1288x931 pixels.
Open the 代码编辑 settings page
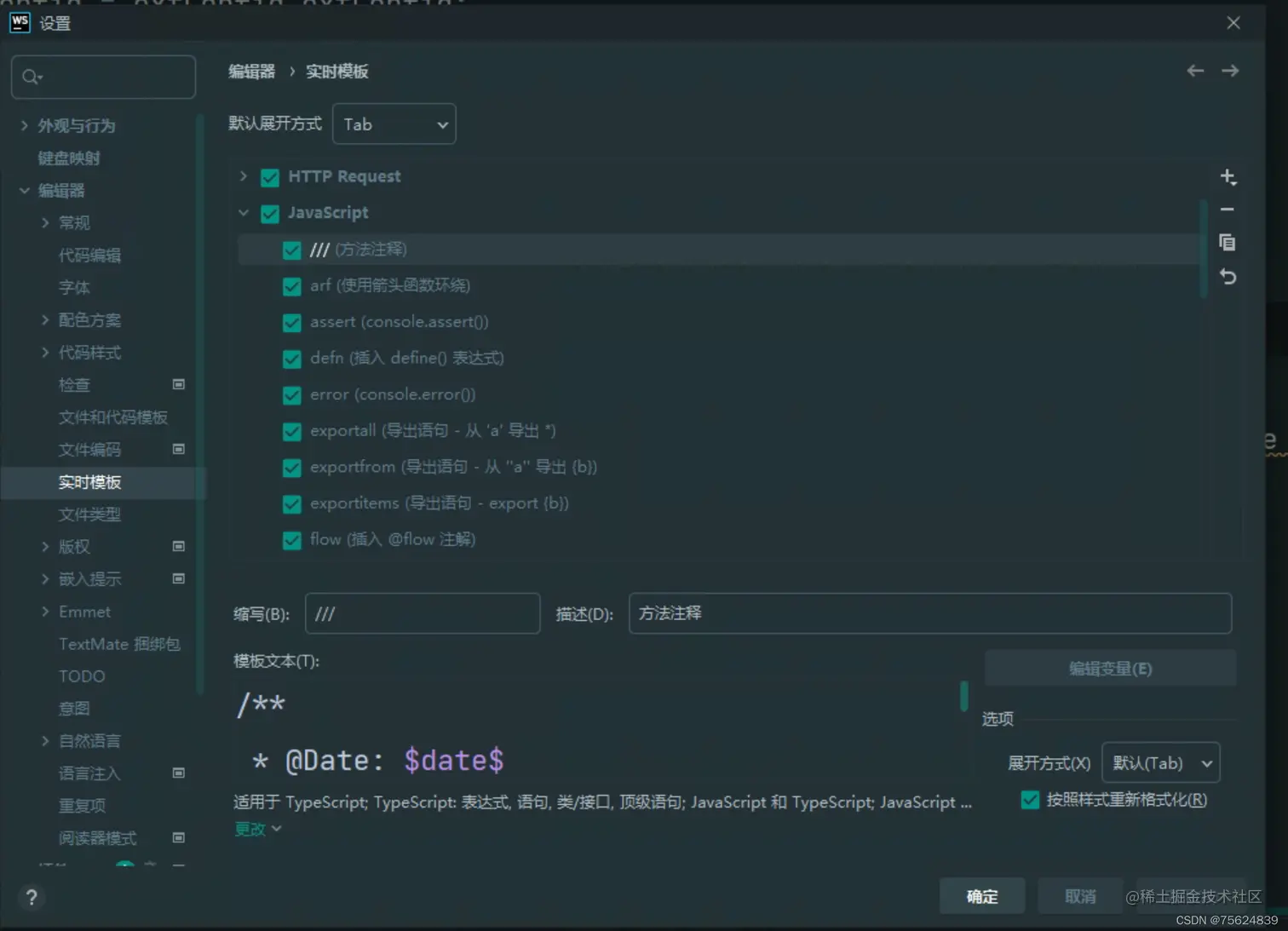(90, 256)
